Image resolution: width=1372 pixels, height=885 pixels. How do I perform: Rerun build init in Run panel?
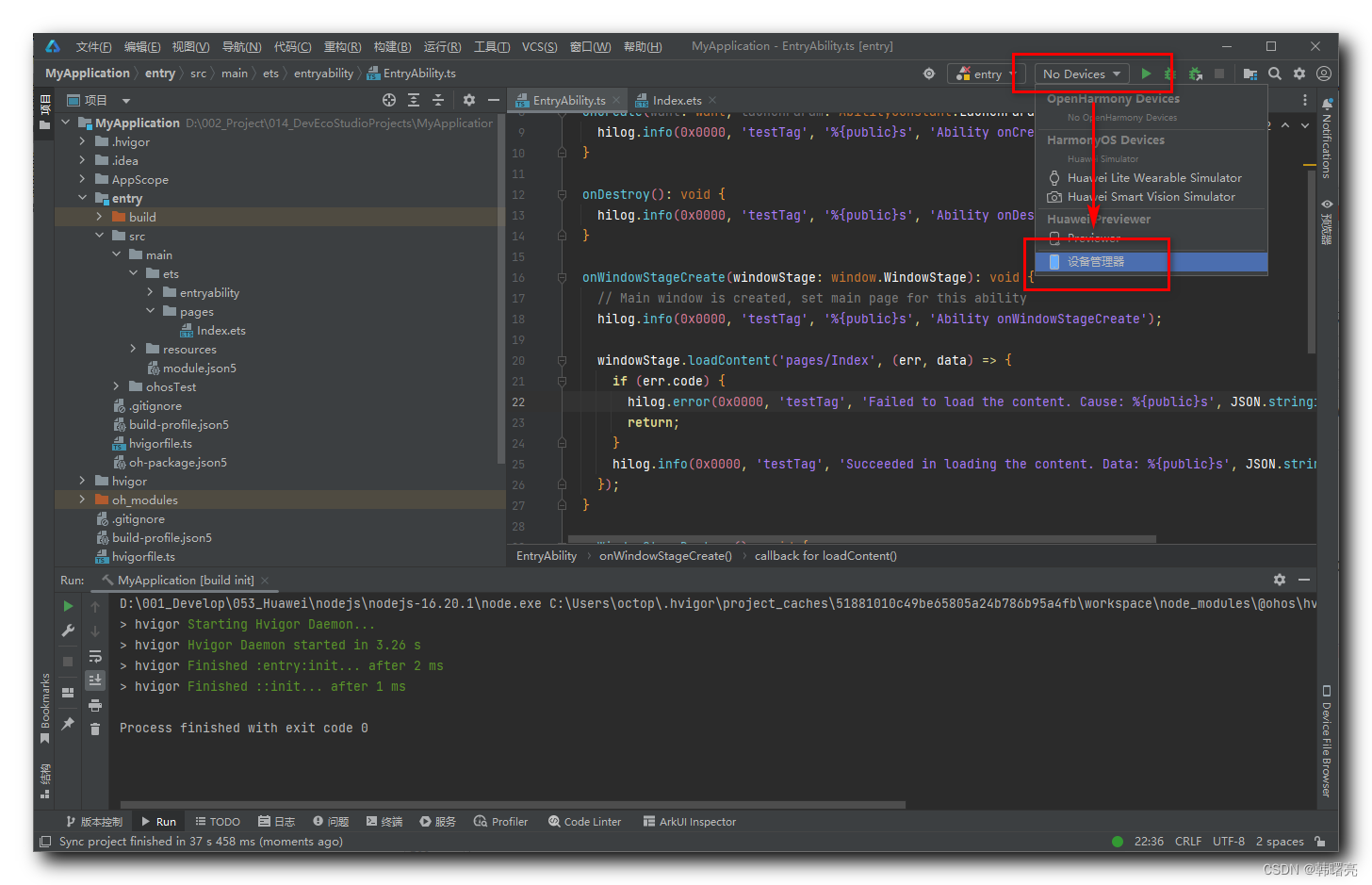(x=68, y=606)
